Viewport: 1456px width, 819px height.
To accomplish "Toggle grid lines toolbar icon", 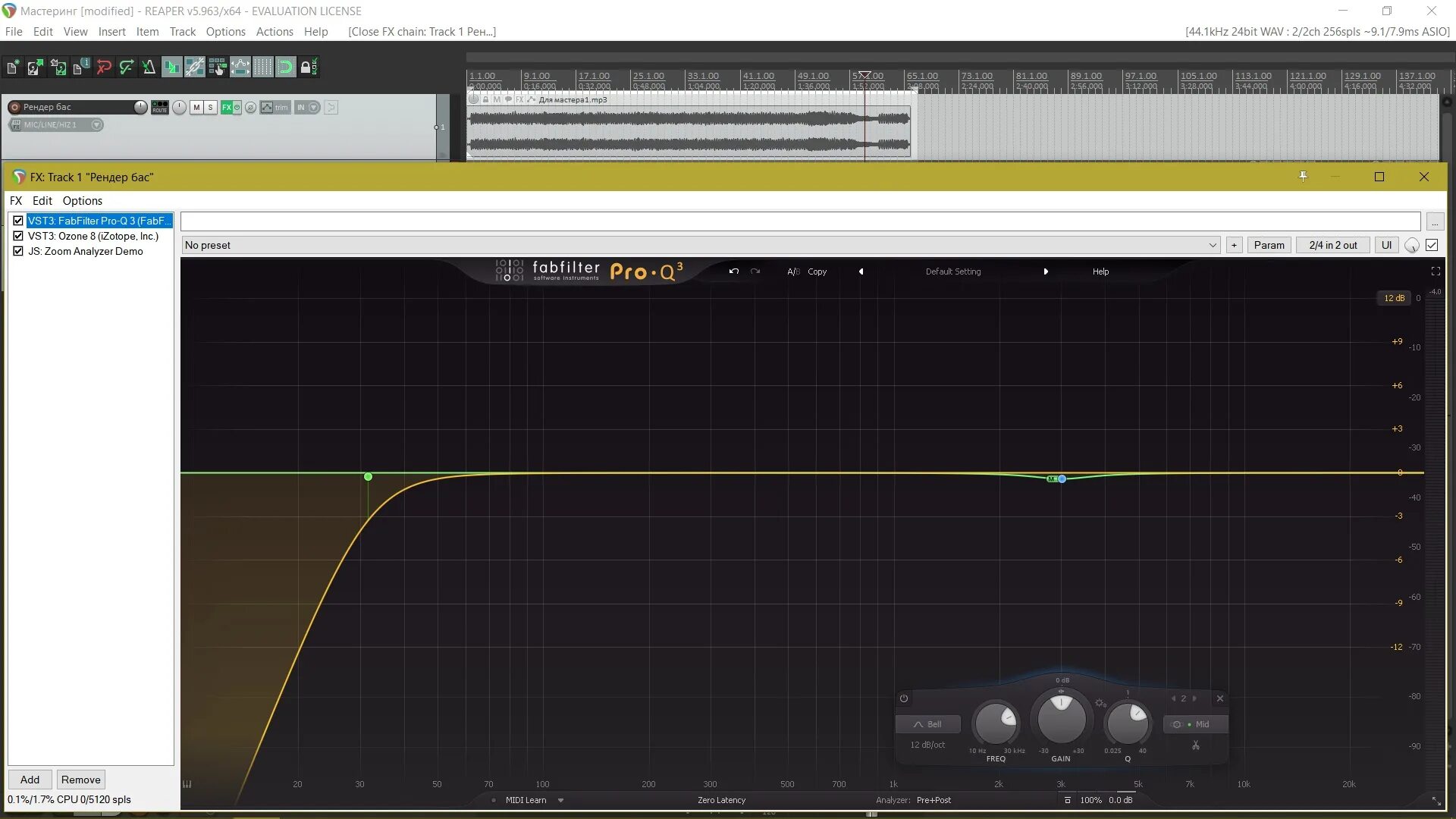I will tap(263, 67).
